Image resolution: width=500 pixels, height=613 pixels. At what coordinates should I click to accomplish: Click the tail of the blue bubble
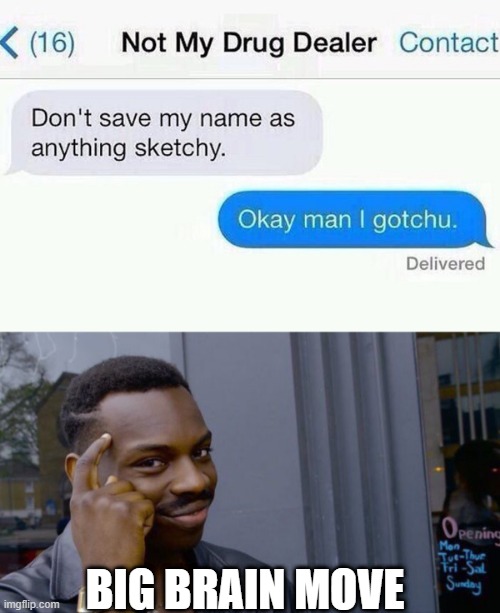pos(487,243)
